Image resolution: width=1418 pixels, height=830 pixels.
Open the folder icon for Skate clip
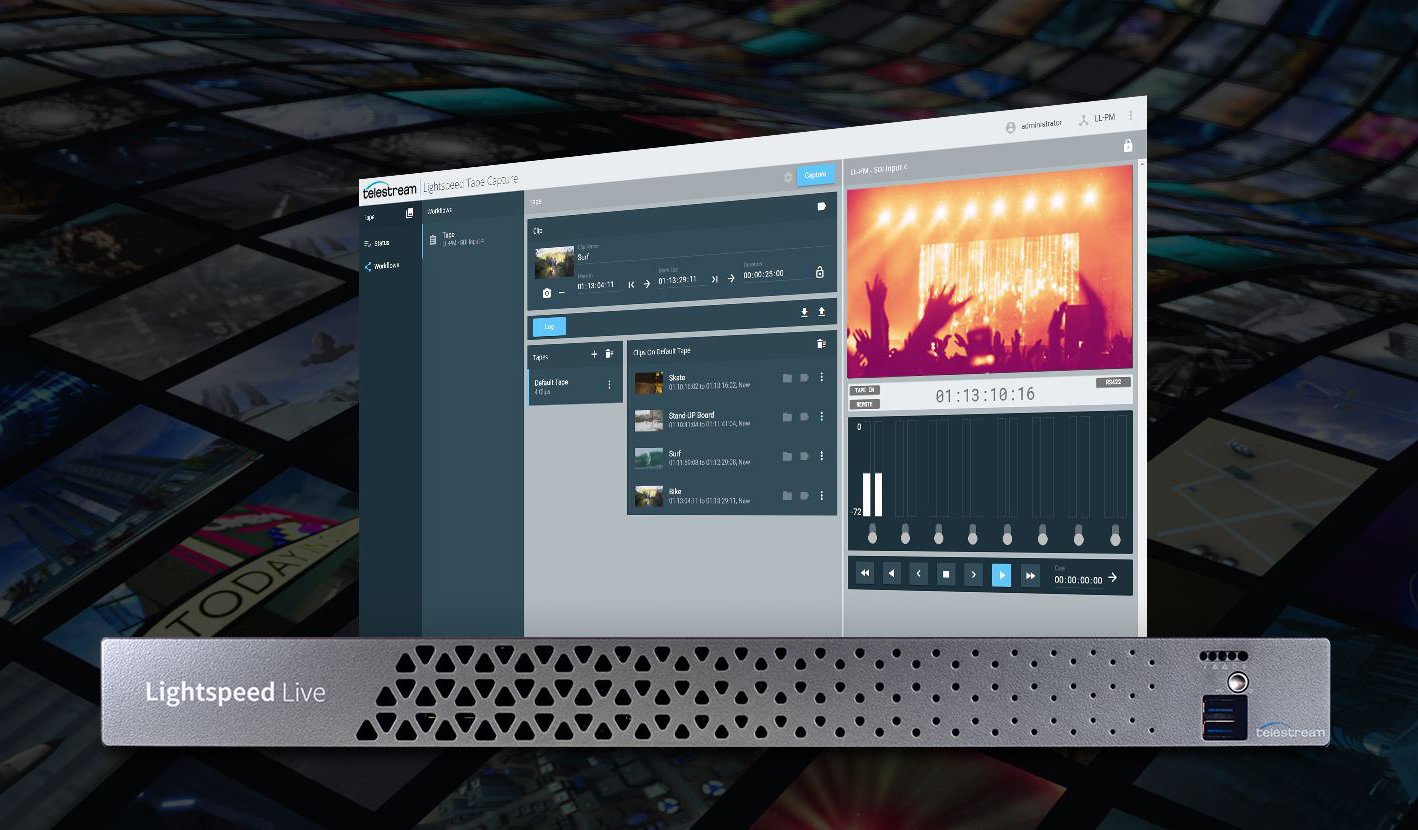click(x=787, y=378)
